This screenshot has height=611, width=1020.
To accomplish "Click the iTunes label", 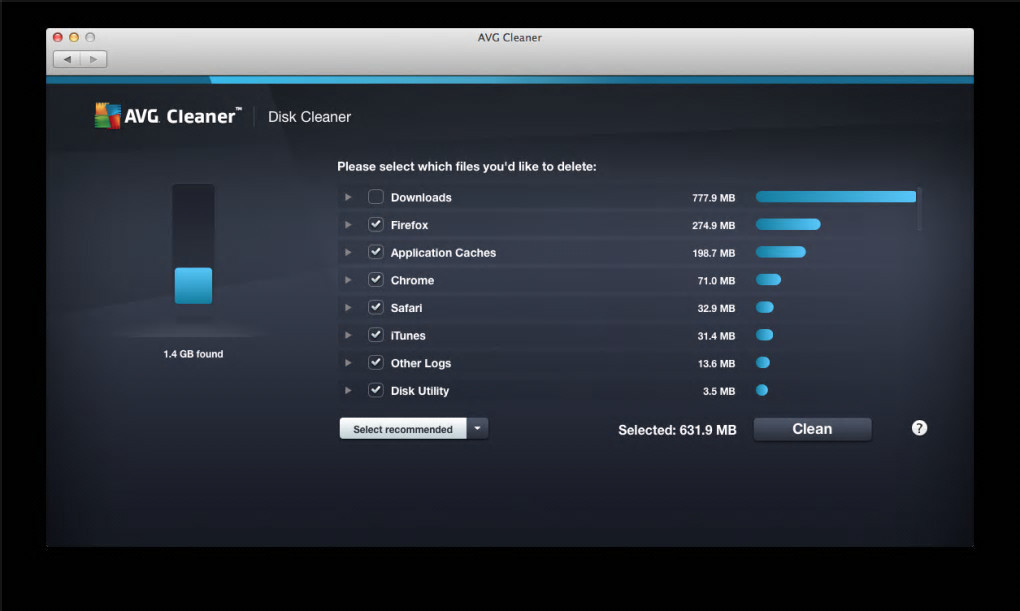I will point(408,336).
